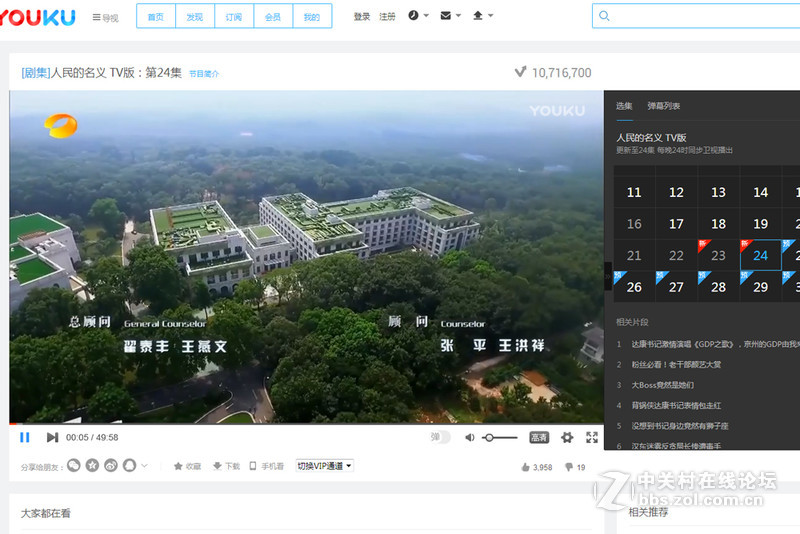Open clip 4 背锅侠达康书记表情包走红
The width and height of the screenshot is (800, 534).
click(x=676, y=405)
